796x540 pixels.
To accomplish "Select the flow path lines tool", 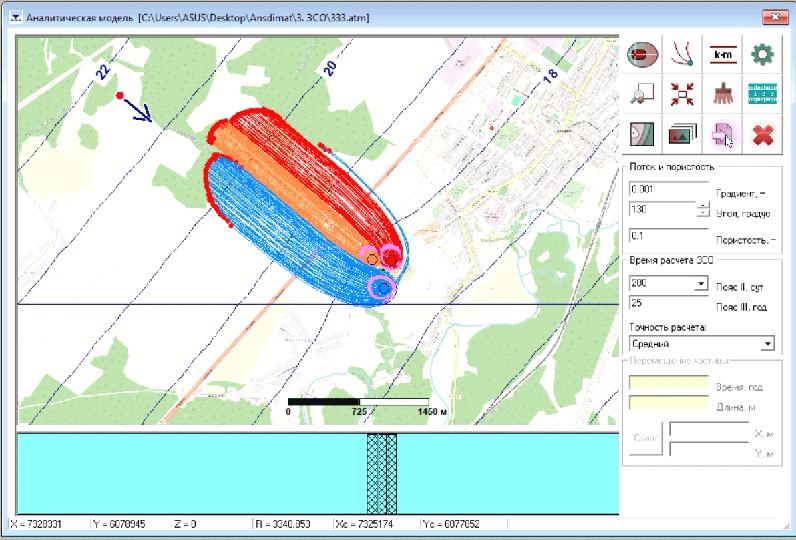I will (x=683, y=55).
